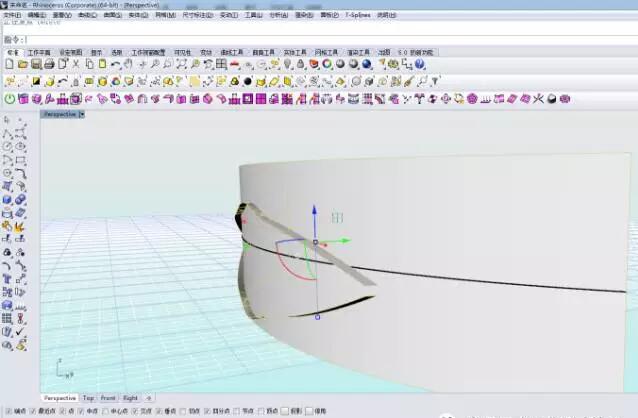Toggle the 中点 (Mid) osnap checkbox

tap(81, 411)
